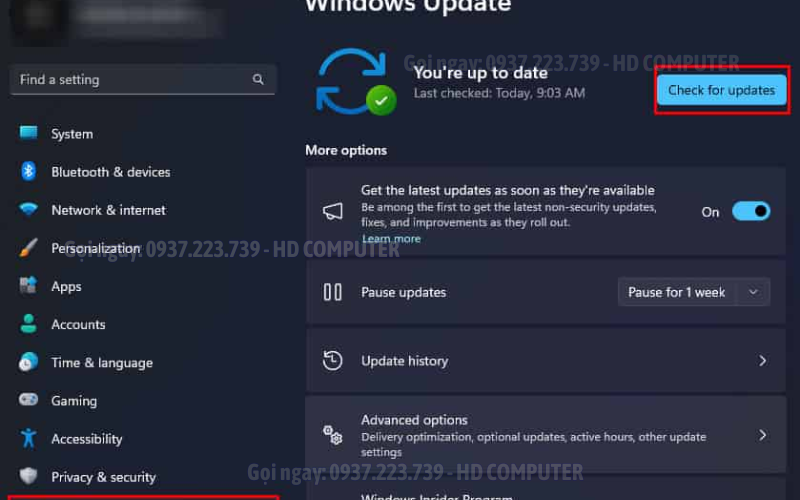Click the Privacy & security shield icon

click(x=29, y=476)
